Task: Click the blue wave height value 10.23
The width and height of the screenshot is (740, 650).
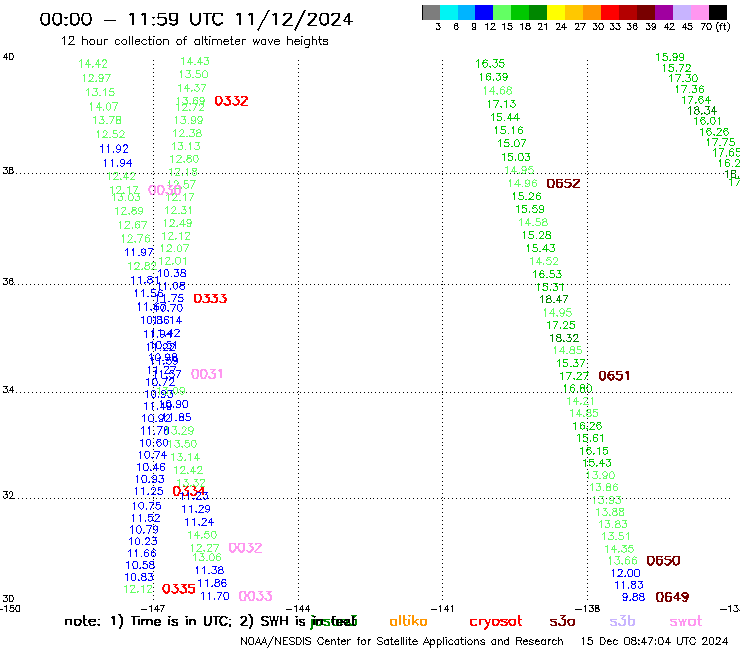Action: coord(143,541)
